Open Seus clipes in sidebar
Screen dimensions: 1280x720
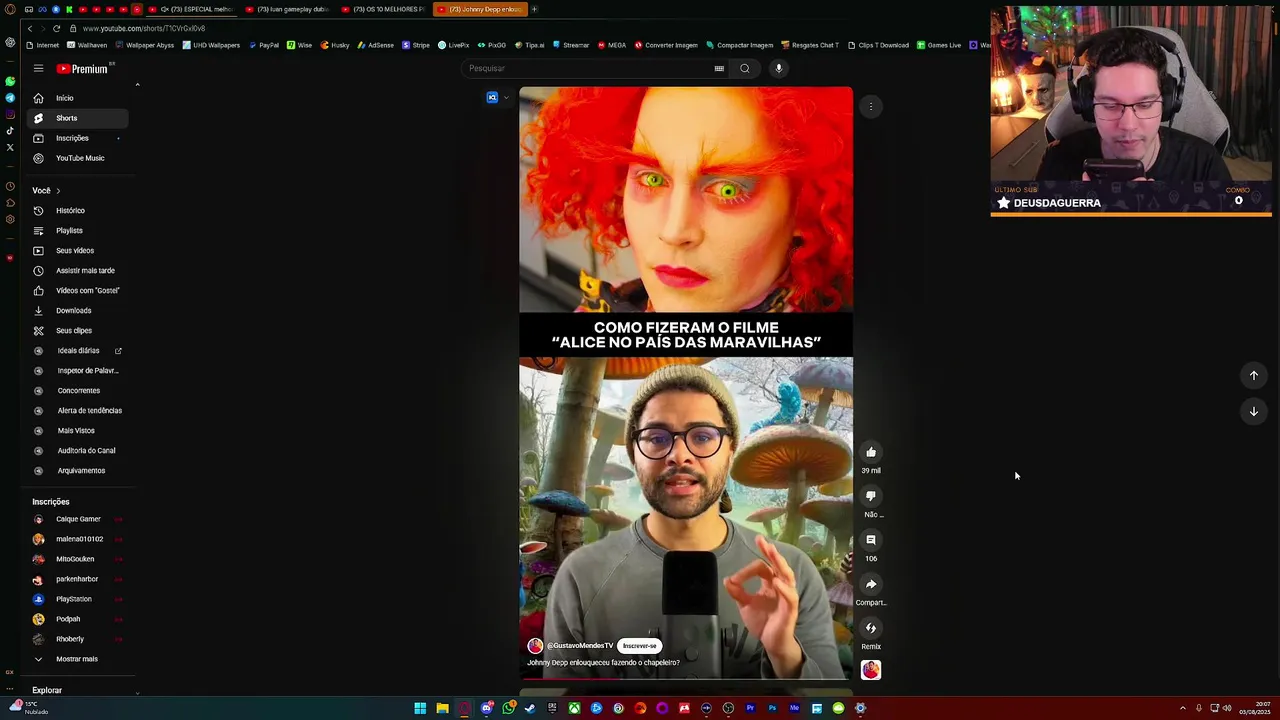(78, 331)
